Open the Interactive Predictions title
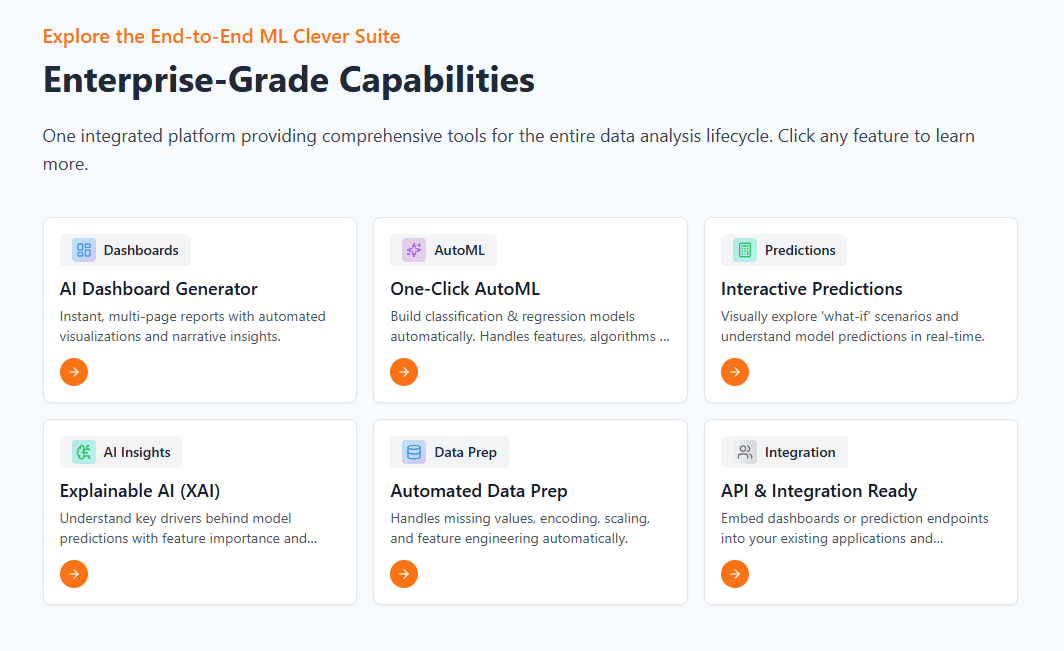The image size is (1064, 651). pyautogui.click(x=811, y=289)
